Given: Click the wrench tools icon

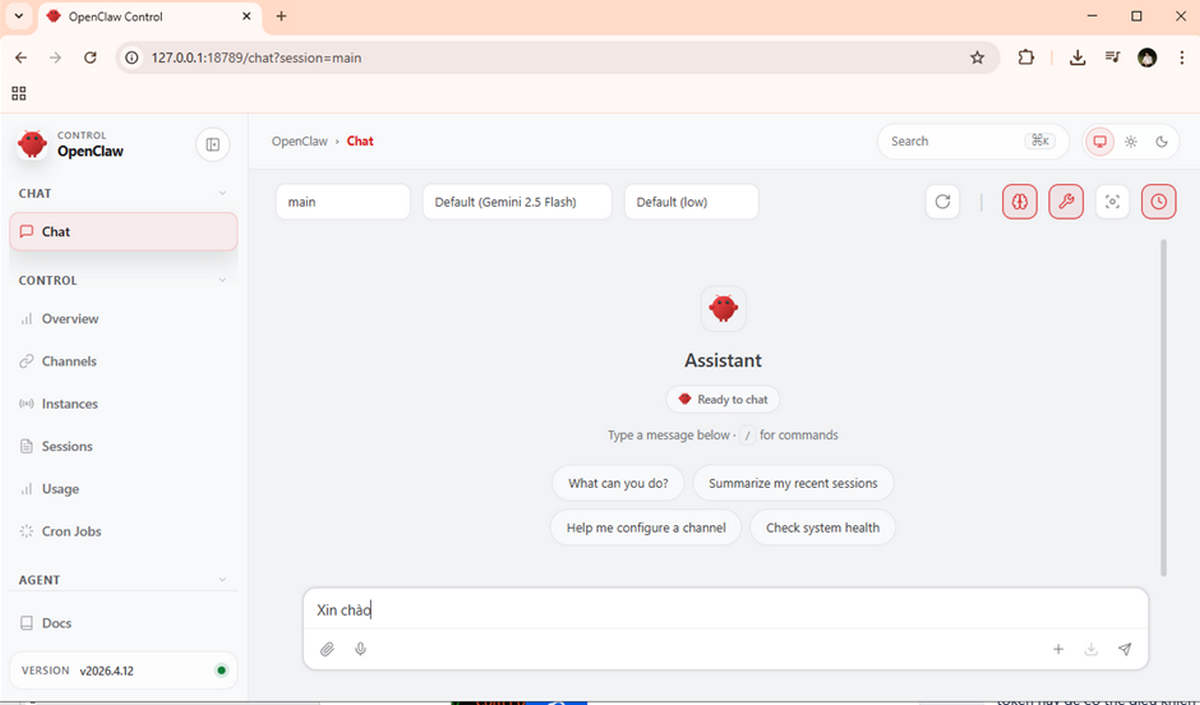Looking at the screenshot, I should pos(1066,201).
